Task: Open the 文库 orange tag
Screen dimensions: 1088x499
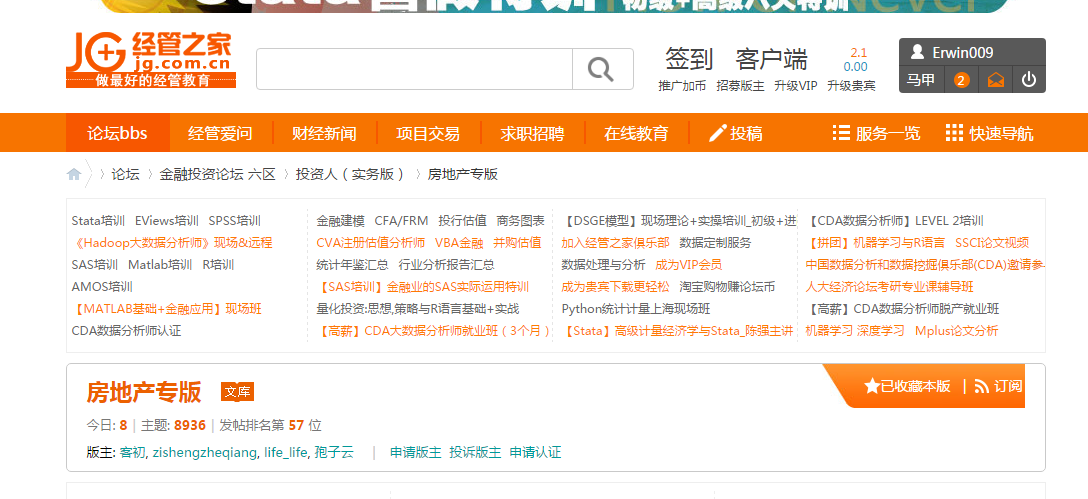Action: (x=237, y=391)
